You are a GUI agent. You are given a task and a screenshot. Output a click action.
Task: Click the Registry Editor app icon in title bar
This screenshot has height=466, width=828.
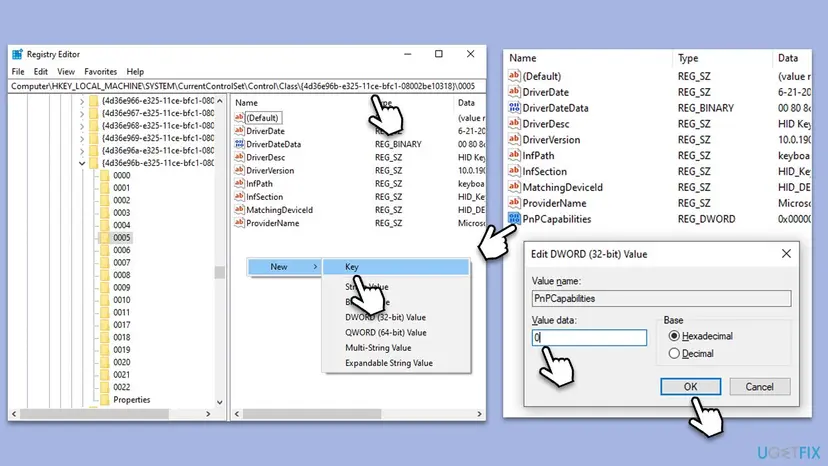point(17,54)
